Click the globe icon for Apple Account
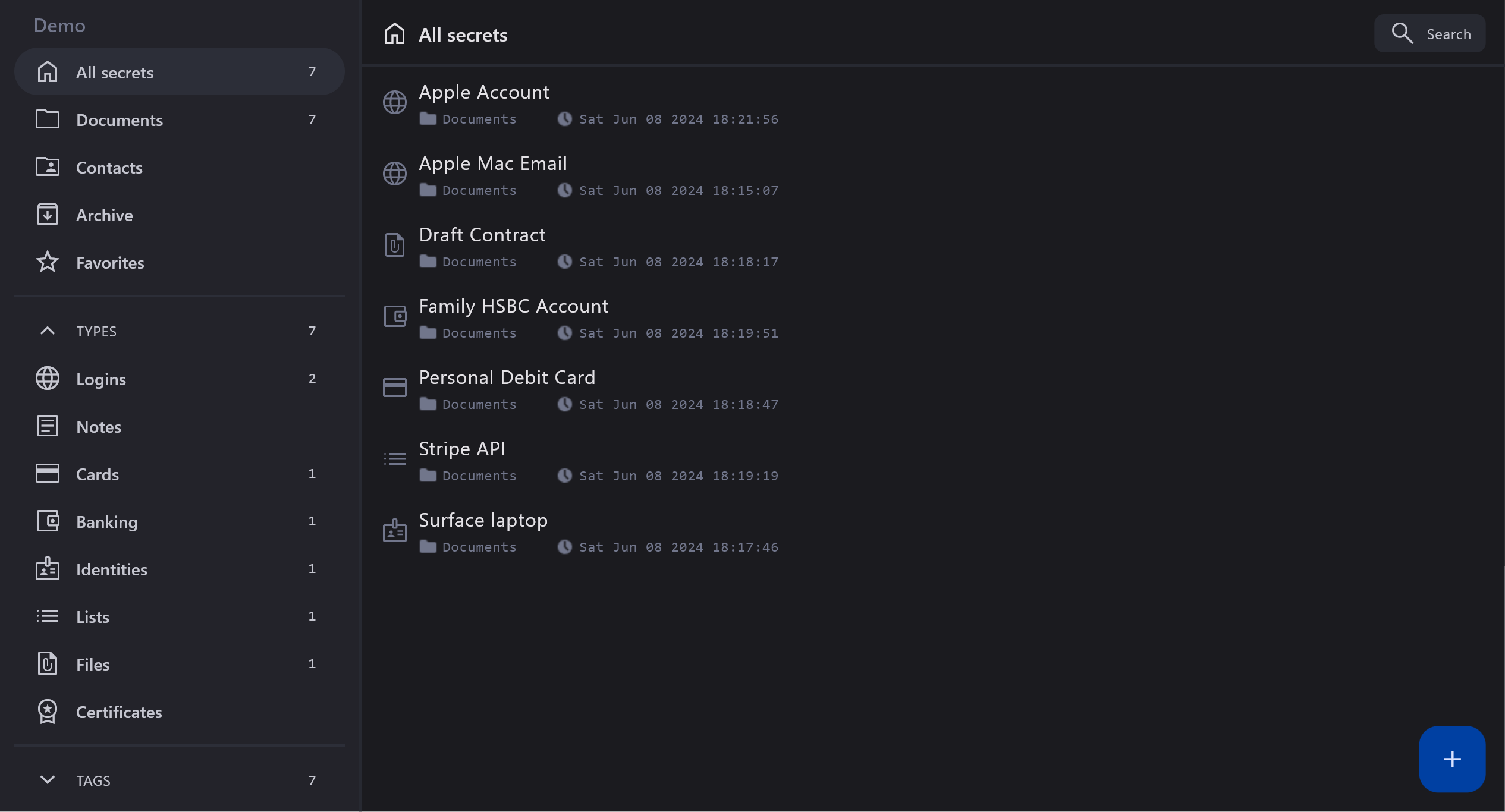1505x812 pixels. pyautogui.click(x=394, y=102)
